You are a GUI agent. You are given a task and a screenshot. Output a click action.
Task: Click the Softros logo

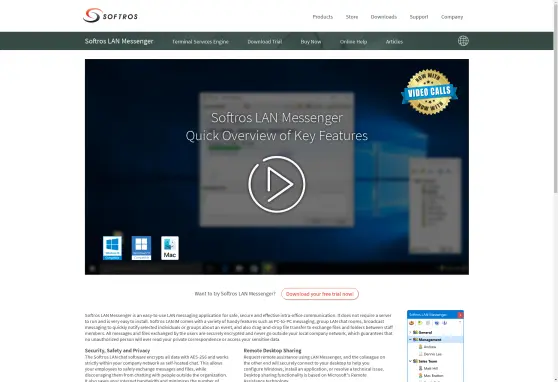[110, 16]
